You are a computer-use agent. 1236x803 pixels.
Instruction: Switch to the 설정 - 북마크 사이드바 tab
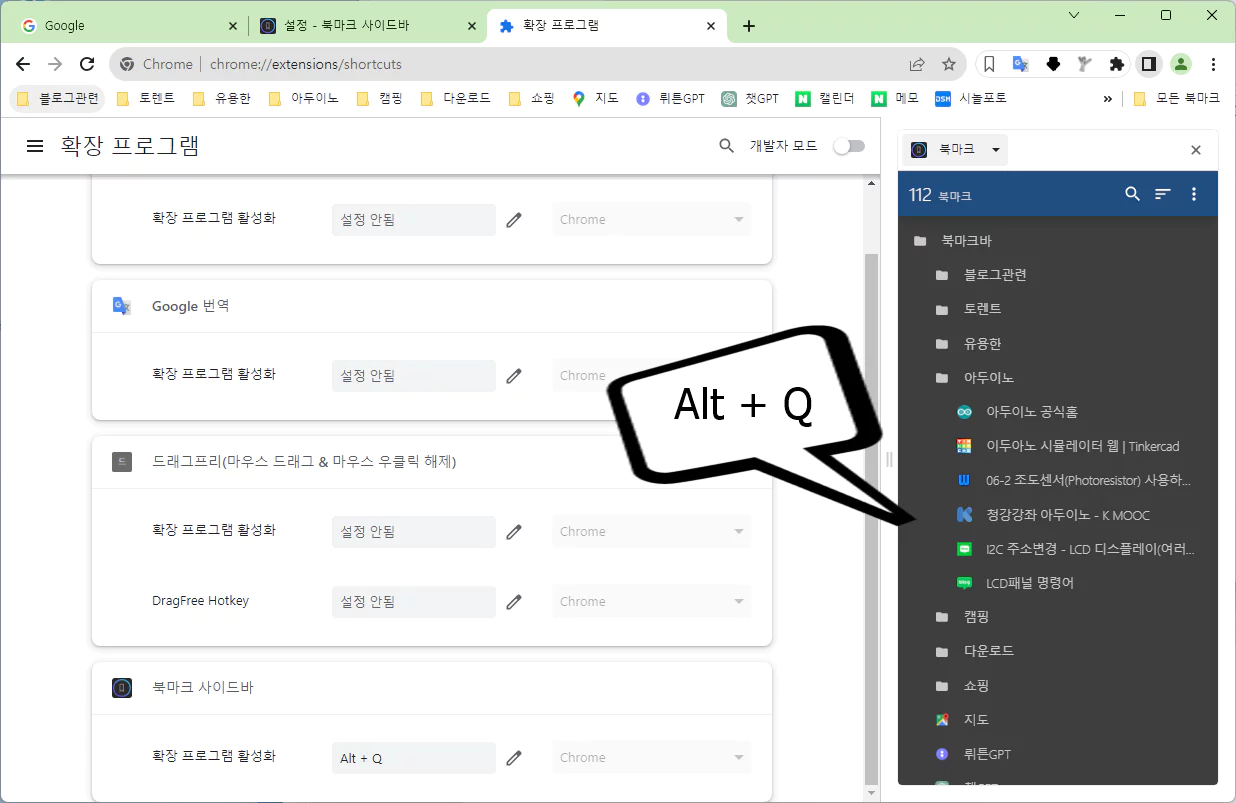tap(365, 26)
